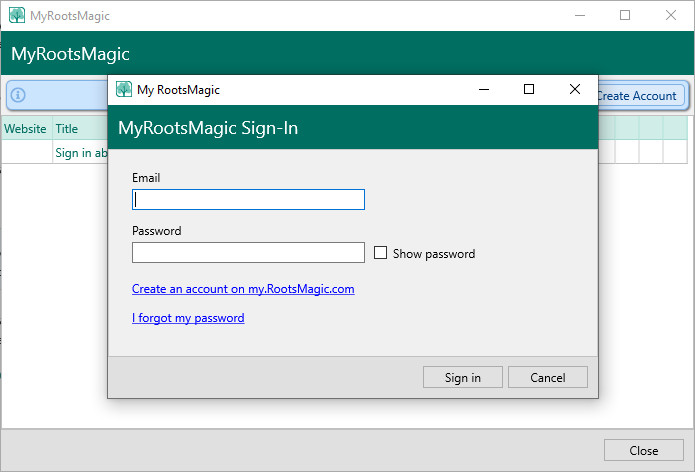695x472 pixels.
Task: Minimize the main MyRootsMagic window
Action: click(579, 16)
